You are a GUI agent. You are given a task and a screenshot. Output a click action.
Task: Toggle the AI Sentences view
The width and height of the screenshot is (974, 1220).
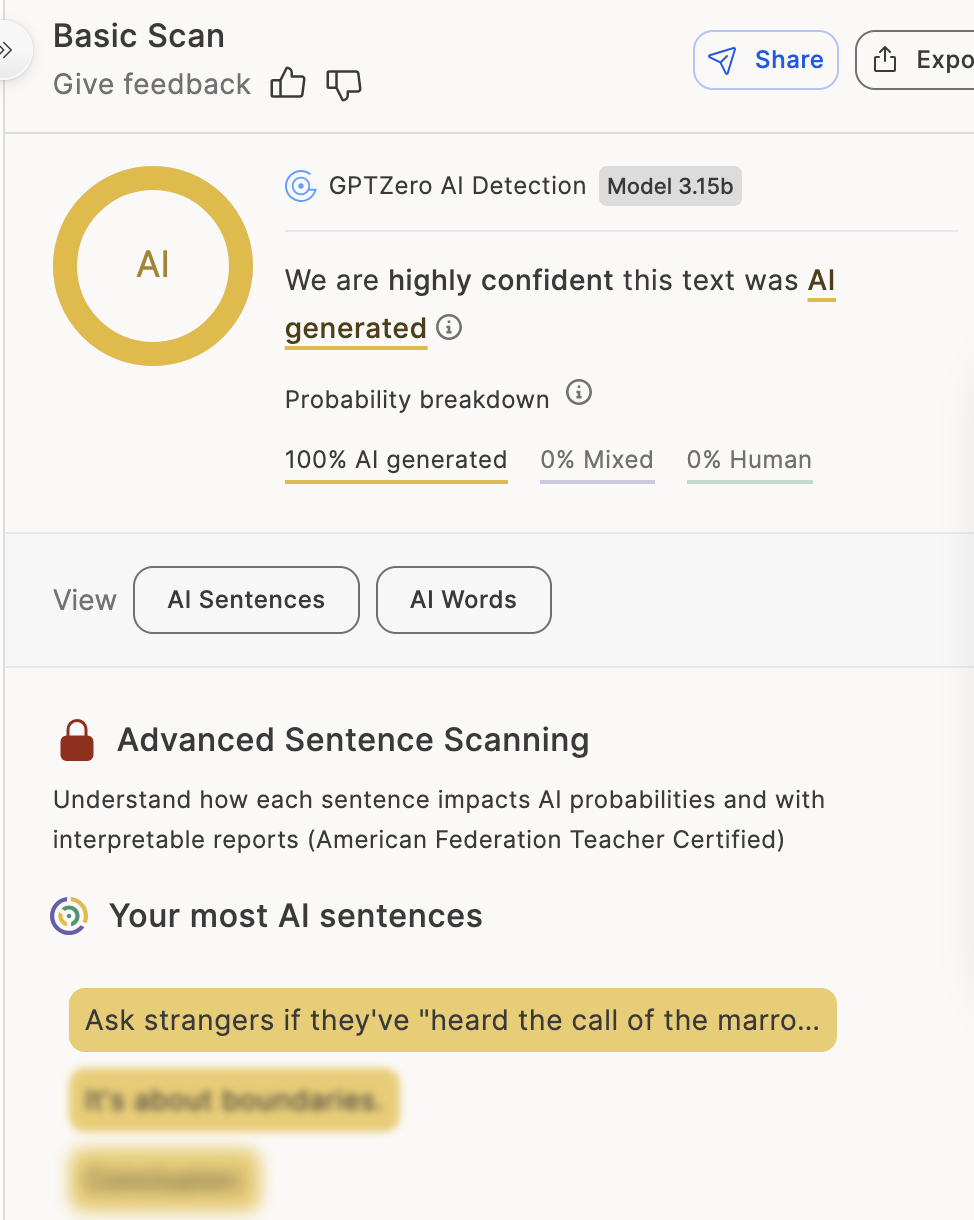coord(246,600)
